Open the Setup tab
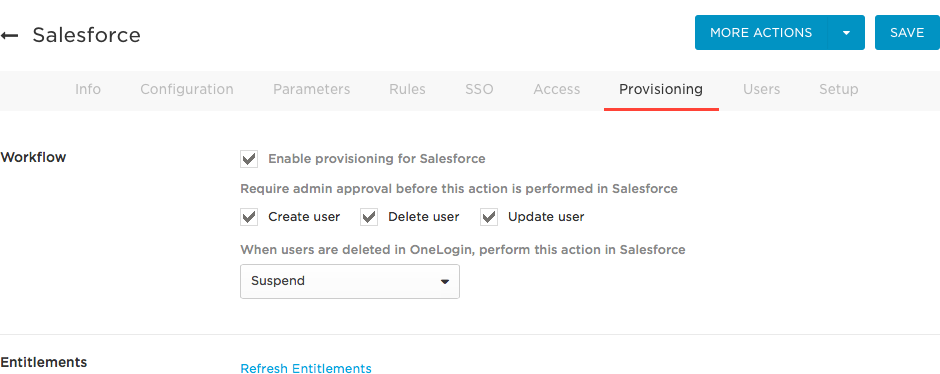The height and width of the screenshot is (374, 940). [838, 89]
